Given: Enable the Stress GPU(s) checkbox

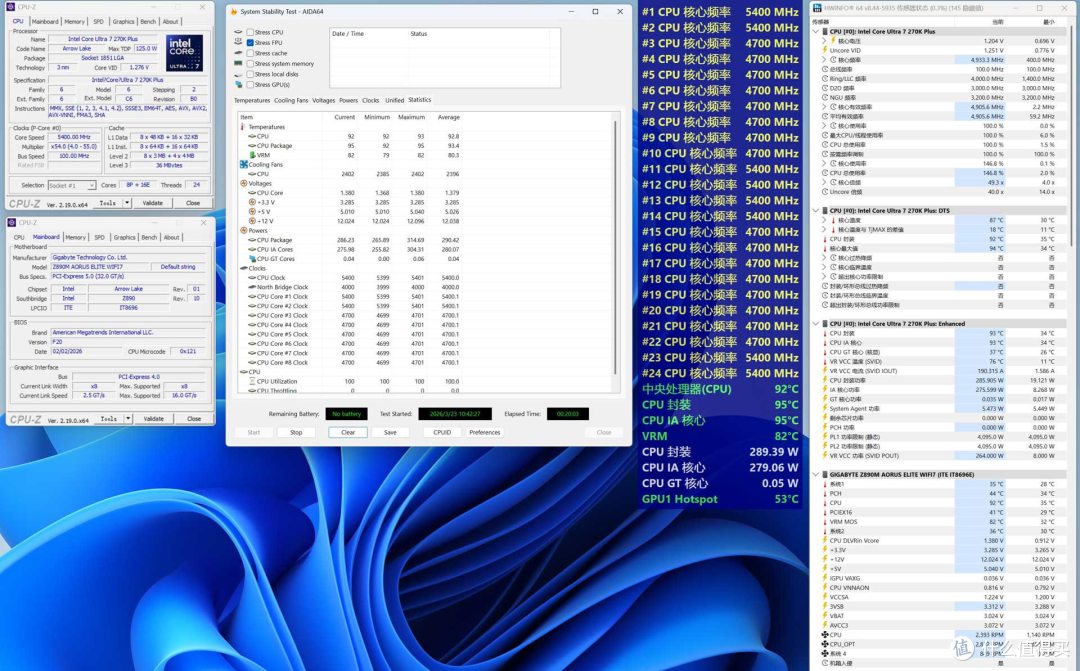Looking at the screenshot, I should [250, 85].
